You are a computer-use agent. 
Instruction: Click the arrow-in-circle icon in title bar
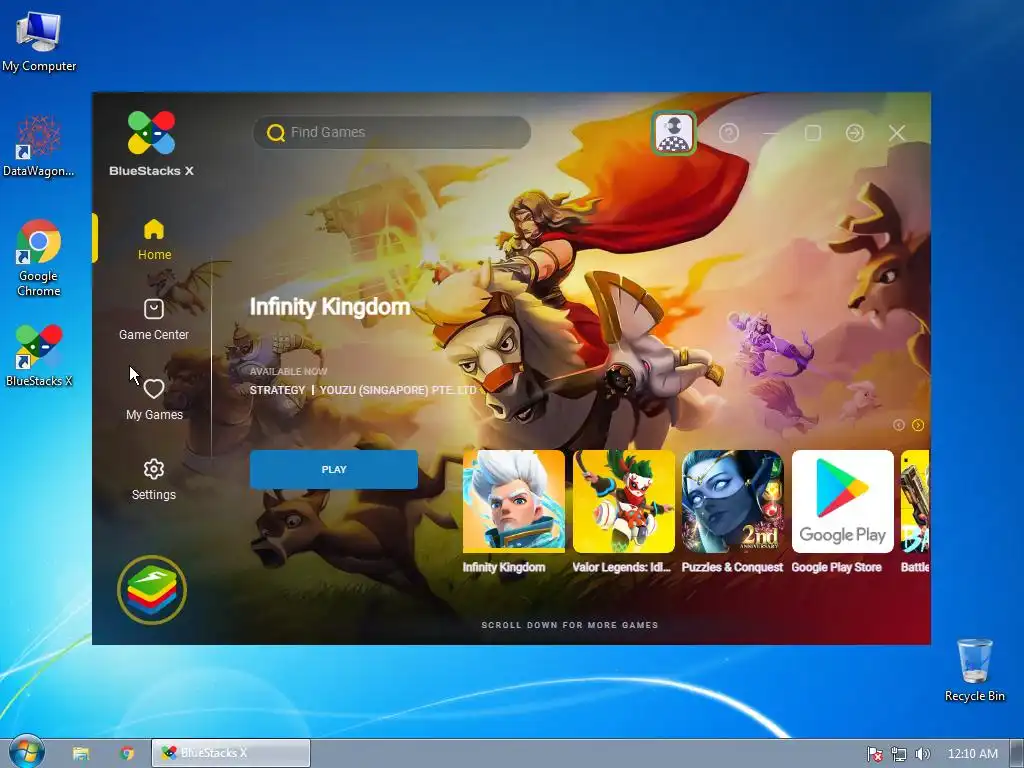click(x=855, y=133)
